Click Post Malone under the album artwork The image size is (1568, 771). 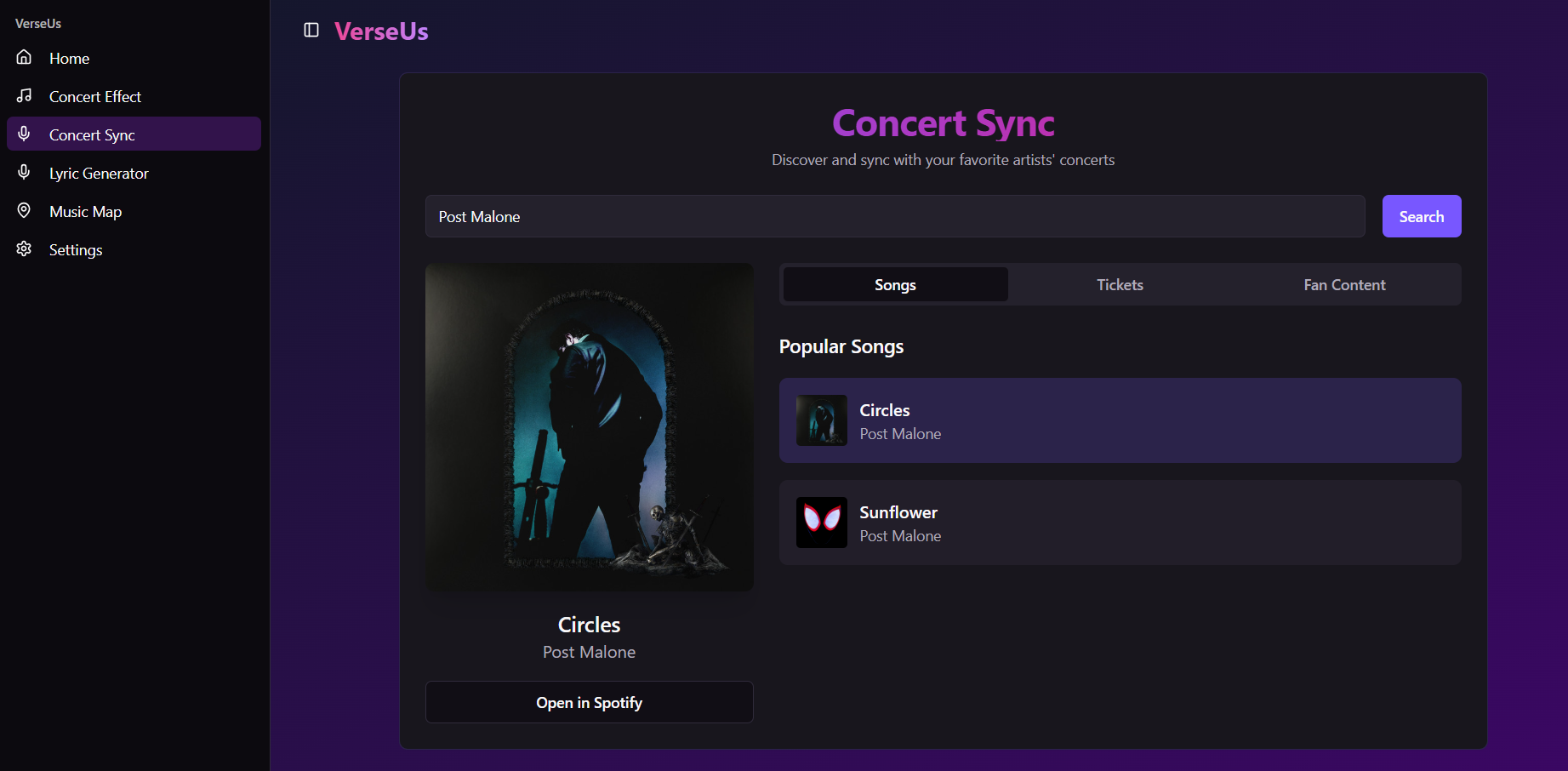pyautogui.click(x=590, y=652)
